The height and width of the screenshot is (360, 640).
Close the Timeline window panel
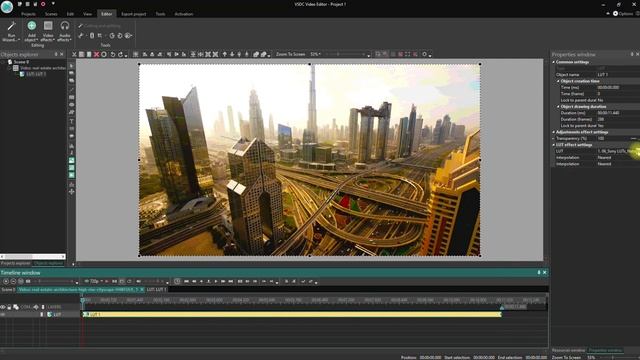[x=544, y=272]
